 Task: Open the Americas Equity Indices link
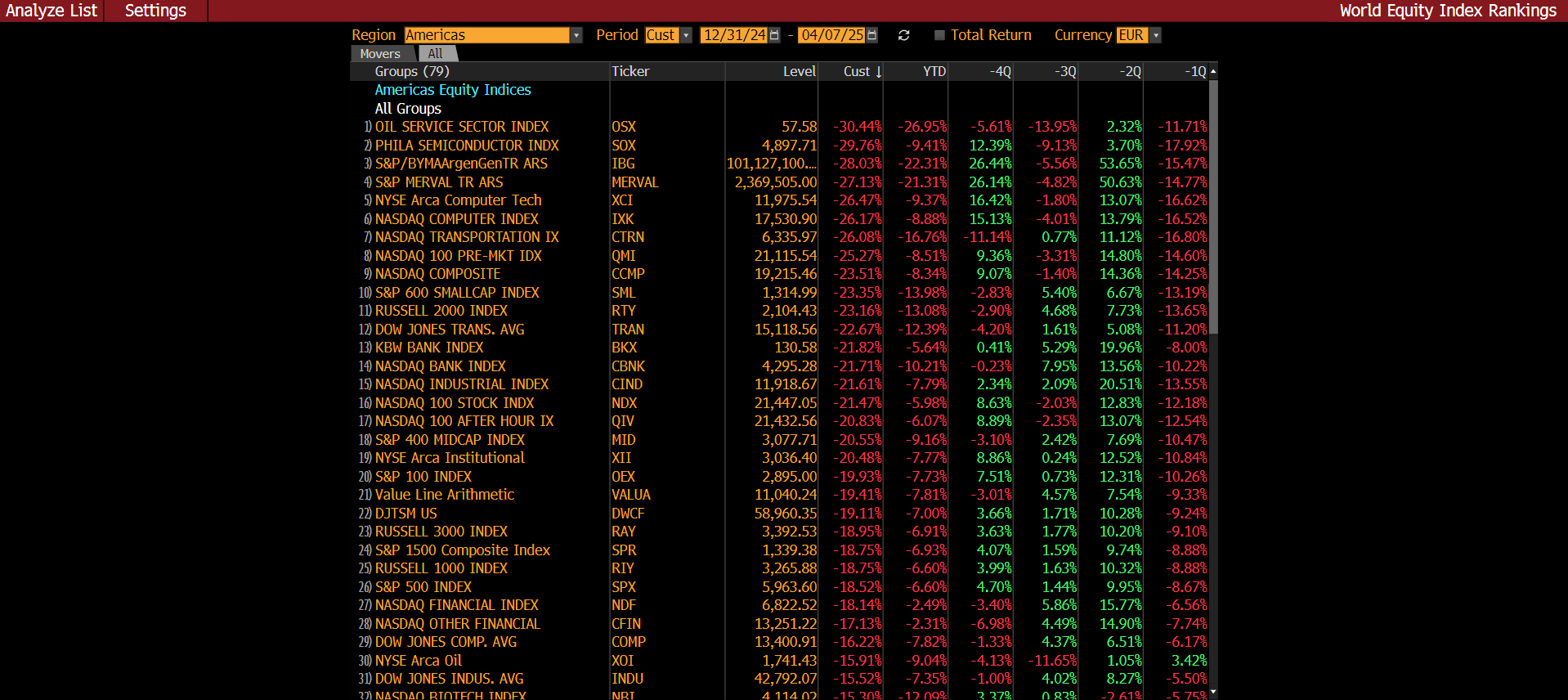tap(453, 90)
